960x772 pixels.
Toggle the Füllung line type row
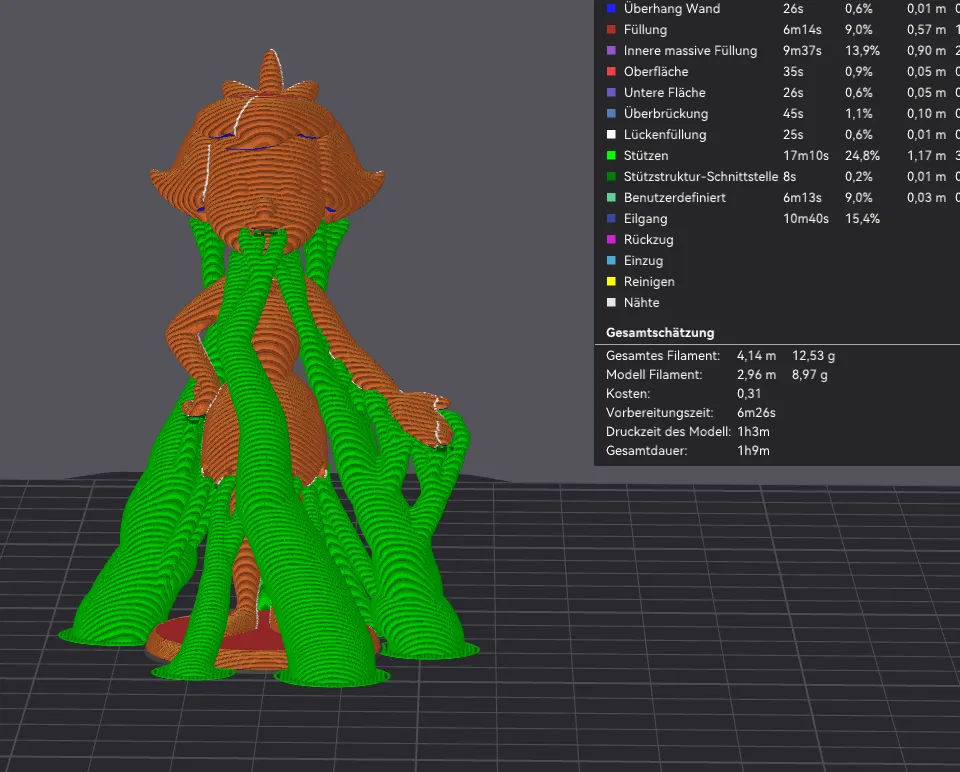click(645, 29)
